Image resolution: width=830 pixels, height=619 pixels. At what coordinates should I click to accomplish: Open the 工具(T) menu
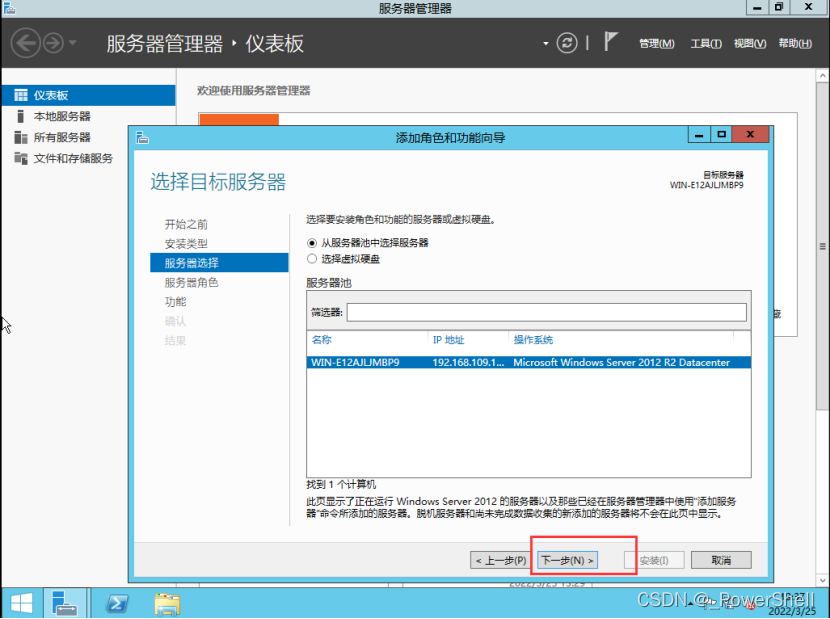706,43
